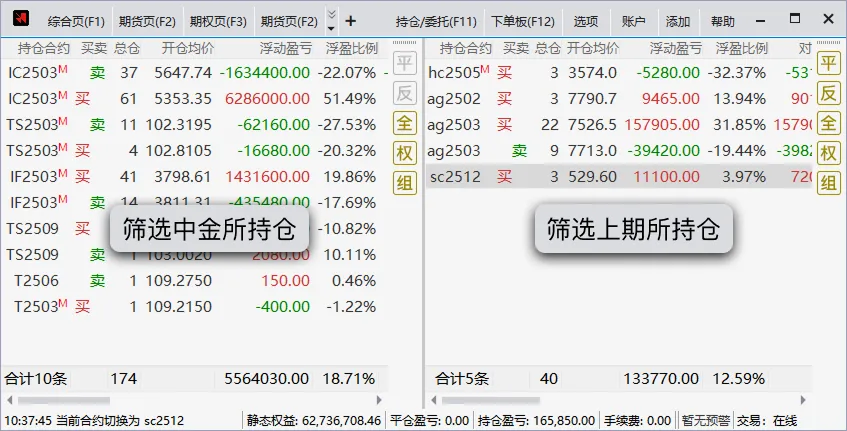Select hc2505 买 position row

[619, 72]
